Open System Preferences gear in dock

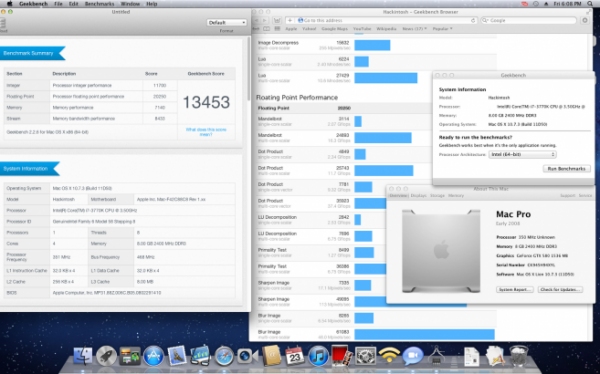tap(365, 356)
